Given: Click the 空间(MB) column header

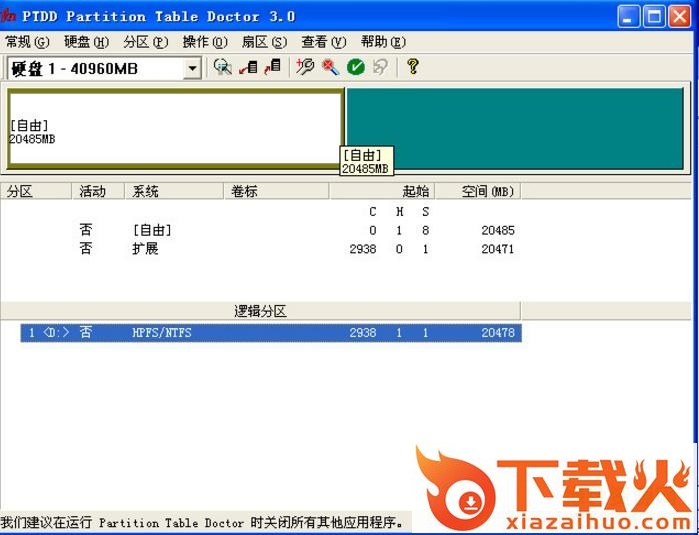Looking at the screenshot, I should click(x=478, y=191).
